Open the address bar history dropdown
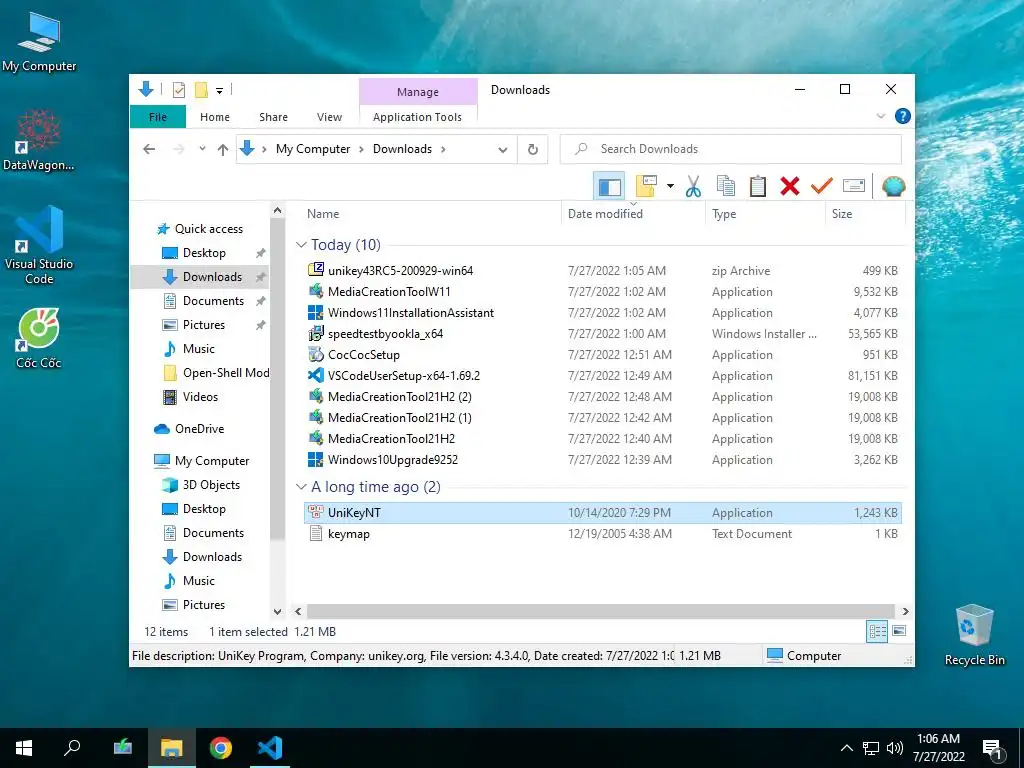The width and height of the screenshot is (1024, 768). (502, 150)
